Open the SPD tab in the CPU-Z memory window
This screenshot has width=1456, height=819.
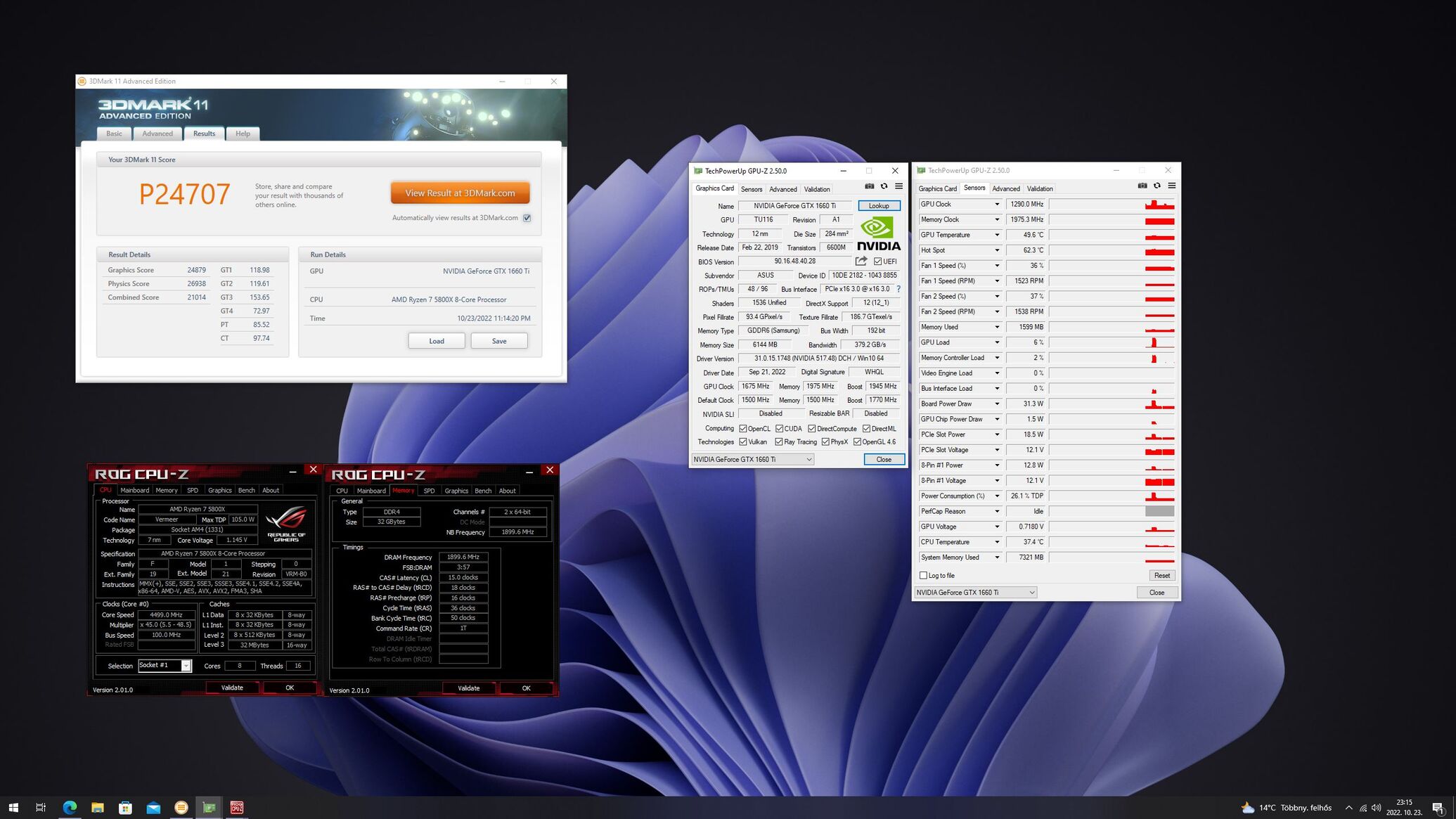pos(429,491)
